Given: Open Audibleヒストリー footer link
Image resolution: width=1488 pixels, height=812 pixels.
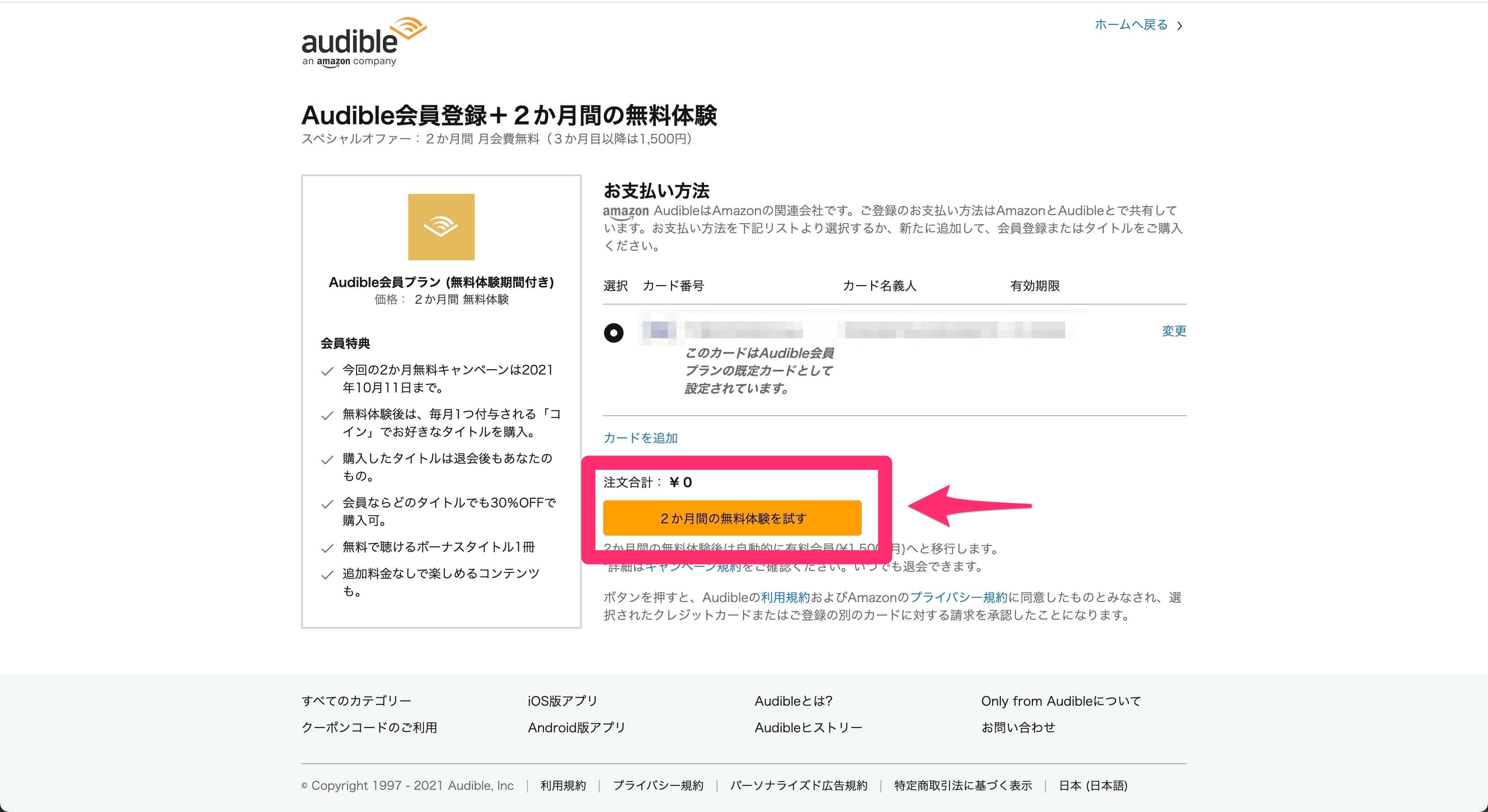Looking at the screenshot, I should pos(809,727).
